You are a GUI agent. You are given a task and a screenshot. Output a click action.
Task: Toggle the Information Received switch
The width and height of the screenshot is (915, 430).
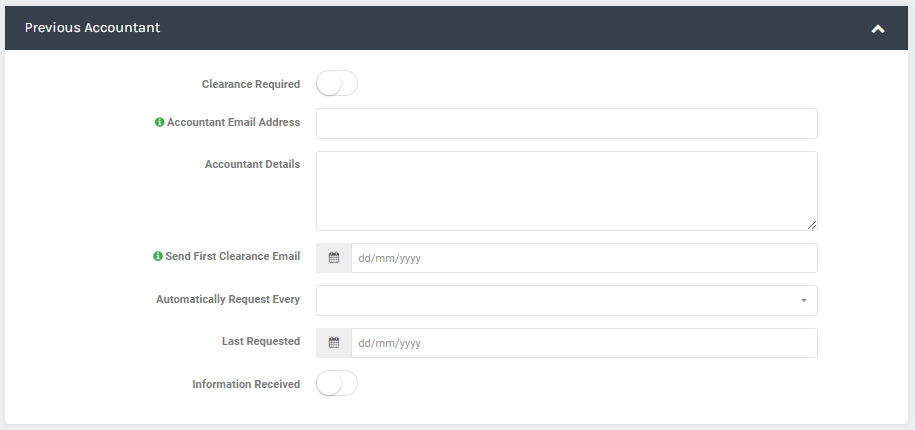(x=337, y=383)
